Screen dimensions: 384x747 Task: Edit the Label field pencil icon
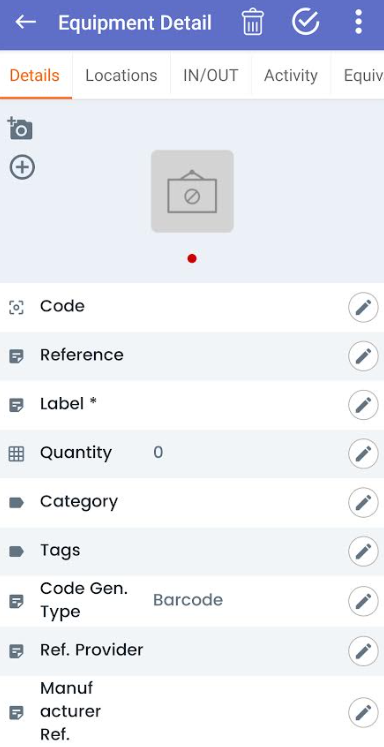click(x=363, y=405)
